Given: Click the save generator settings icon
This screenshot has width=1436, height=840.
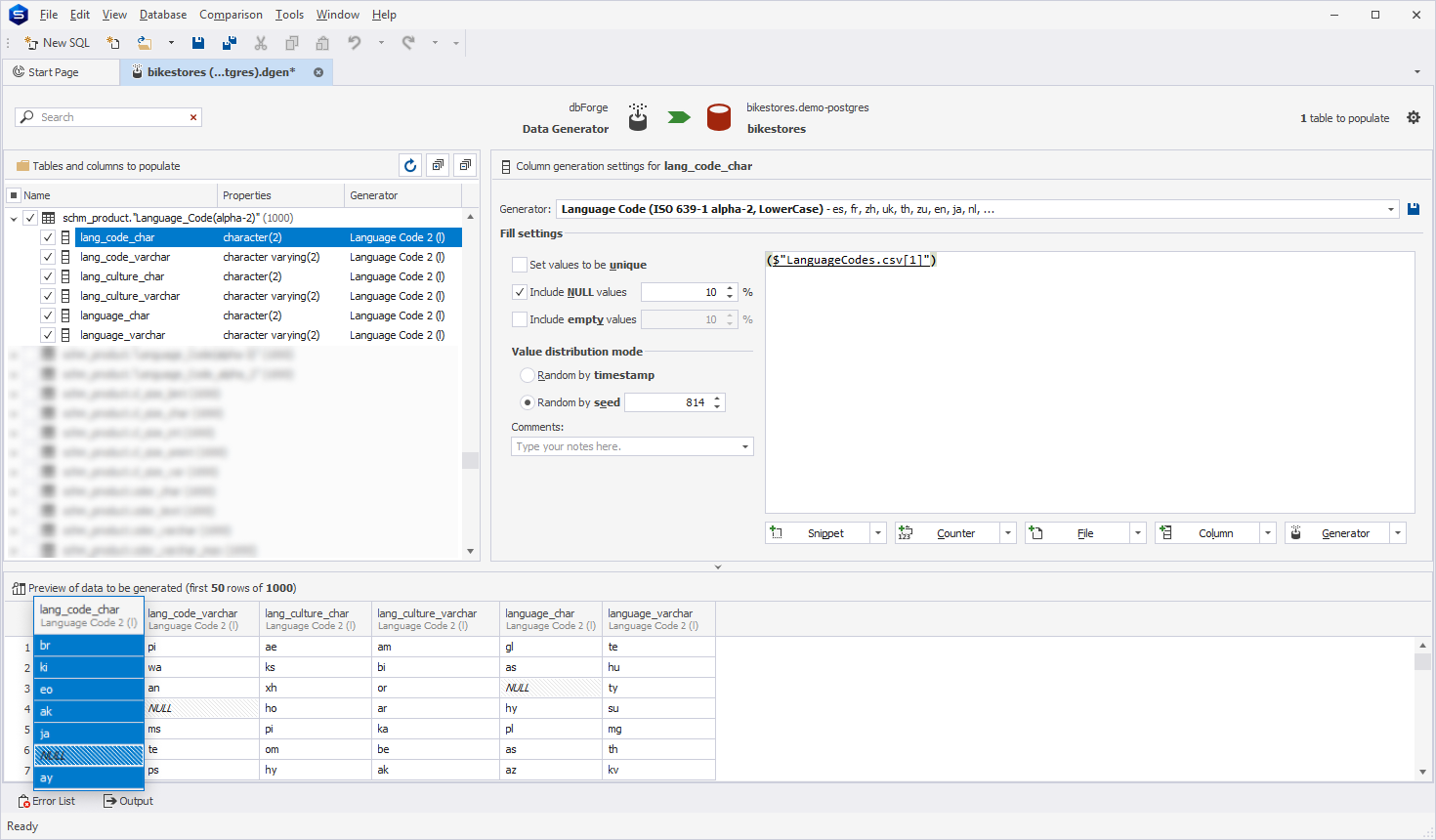Looking at the screenshot, I should coord(1414,209).
